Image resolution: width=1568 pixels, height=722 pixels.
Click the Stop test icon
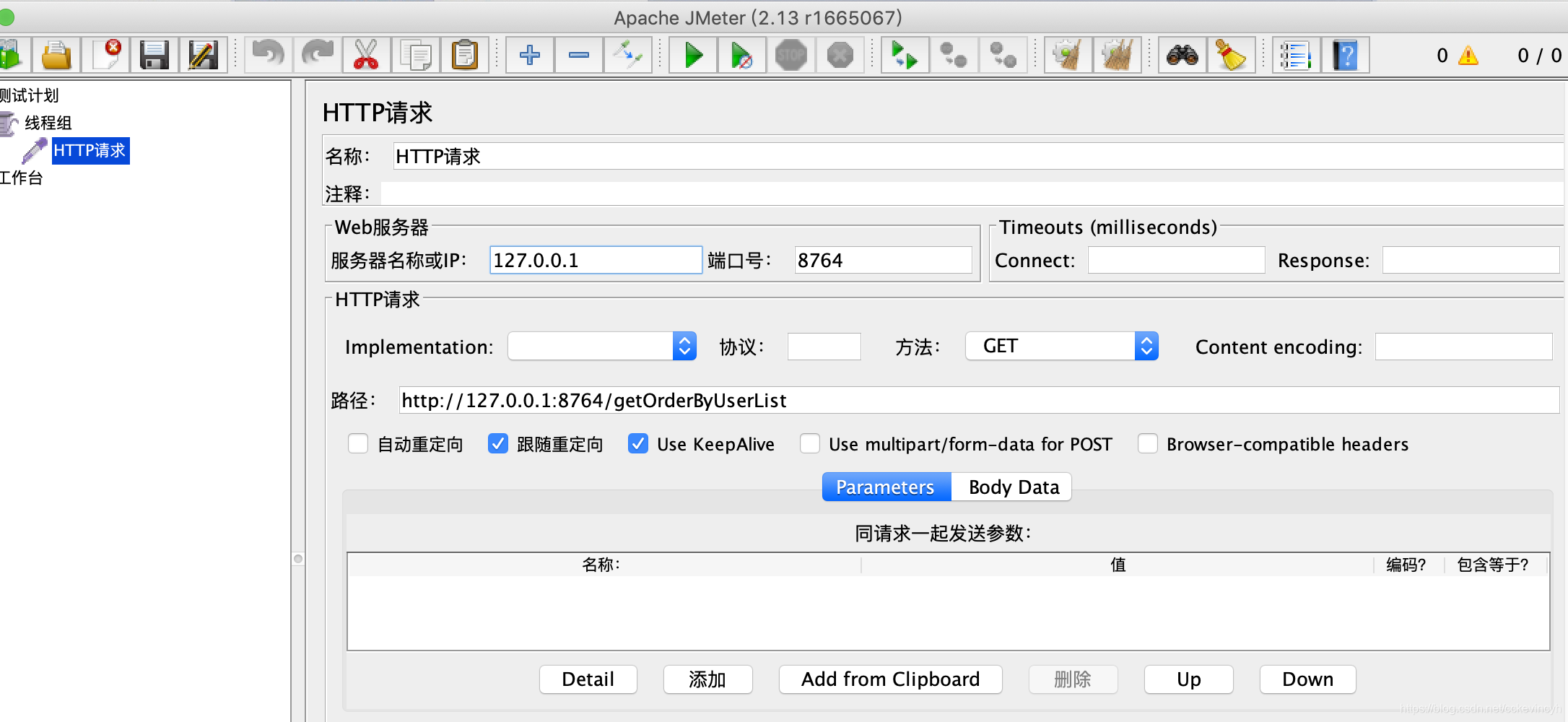click(791, 55)
